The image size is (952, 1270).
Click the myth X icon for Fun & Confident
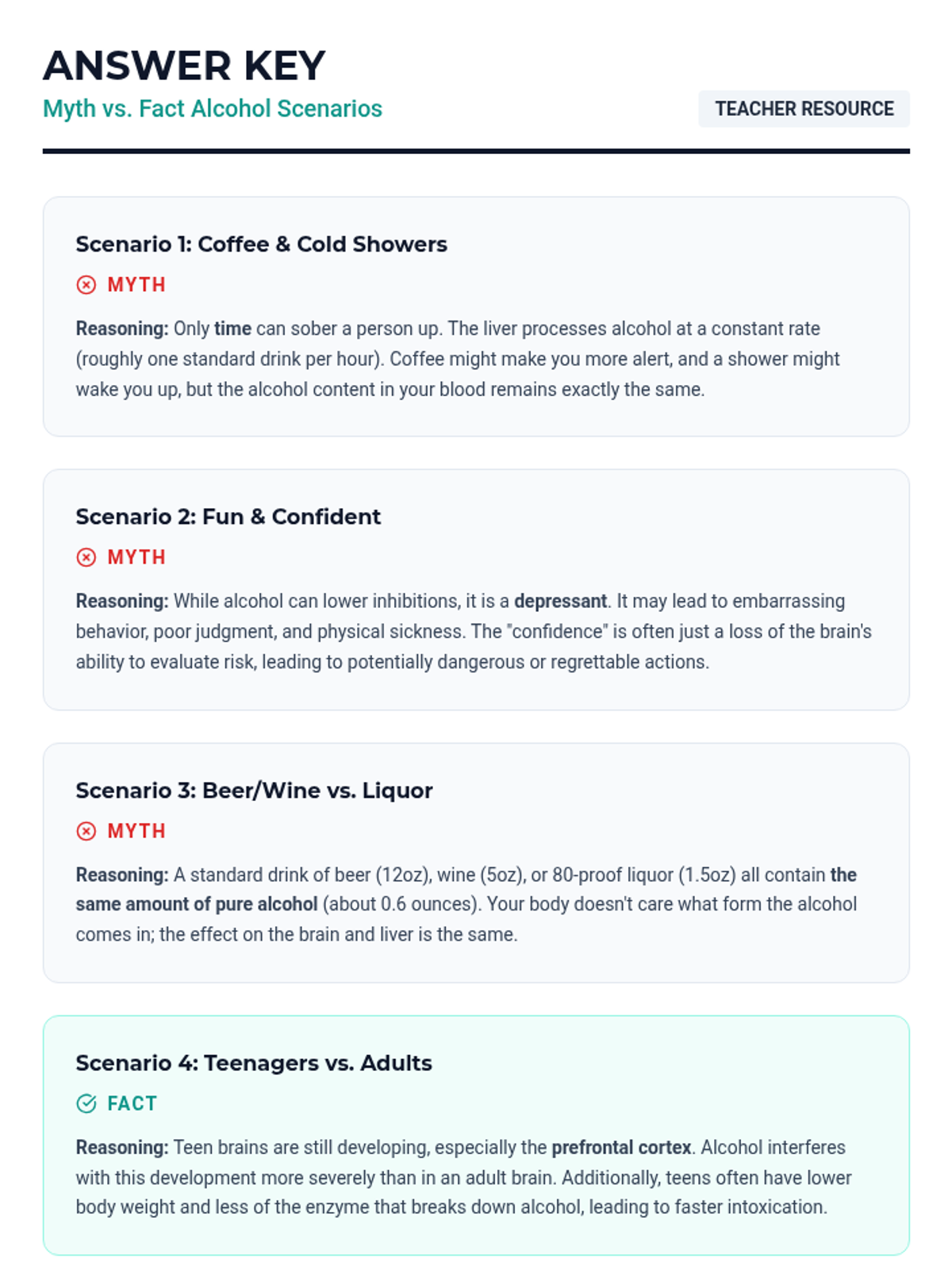click(x=86, y=557)
